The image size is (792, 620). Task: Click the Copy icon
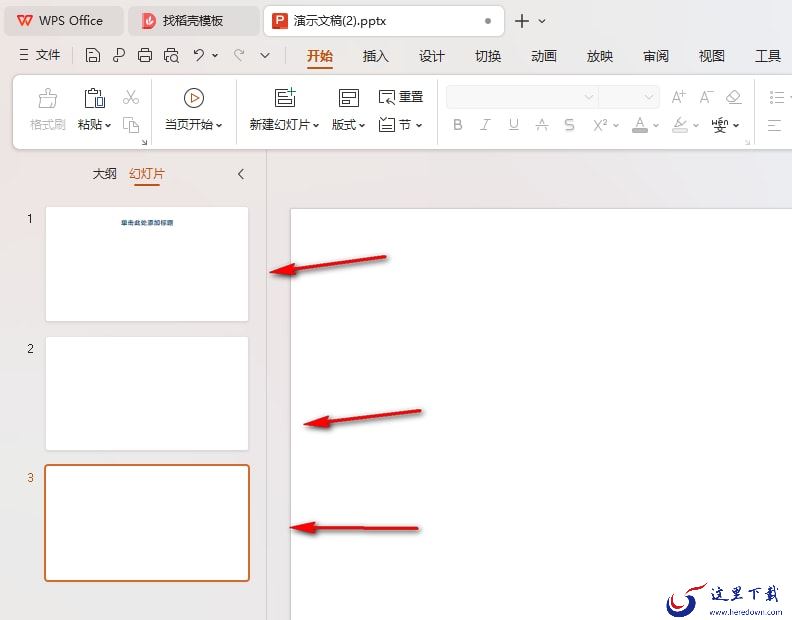point(131,124)
